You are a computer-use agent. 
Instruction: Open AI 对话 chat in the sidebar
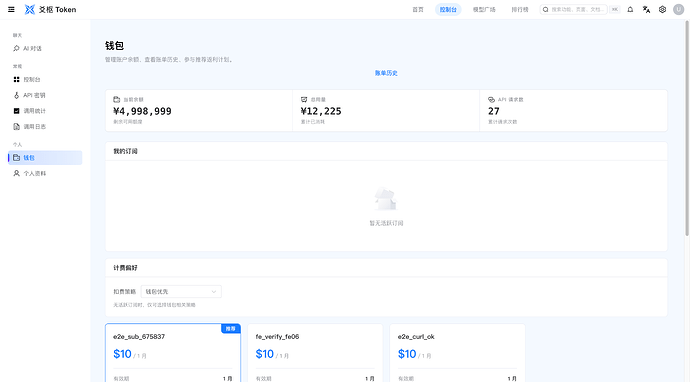(45, 48)
